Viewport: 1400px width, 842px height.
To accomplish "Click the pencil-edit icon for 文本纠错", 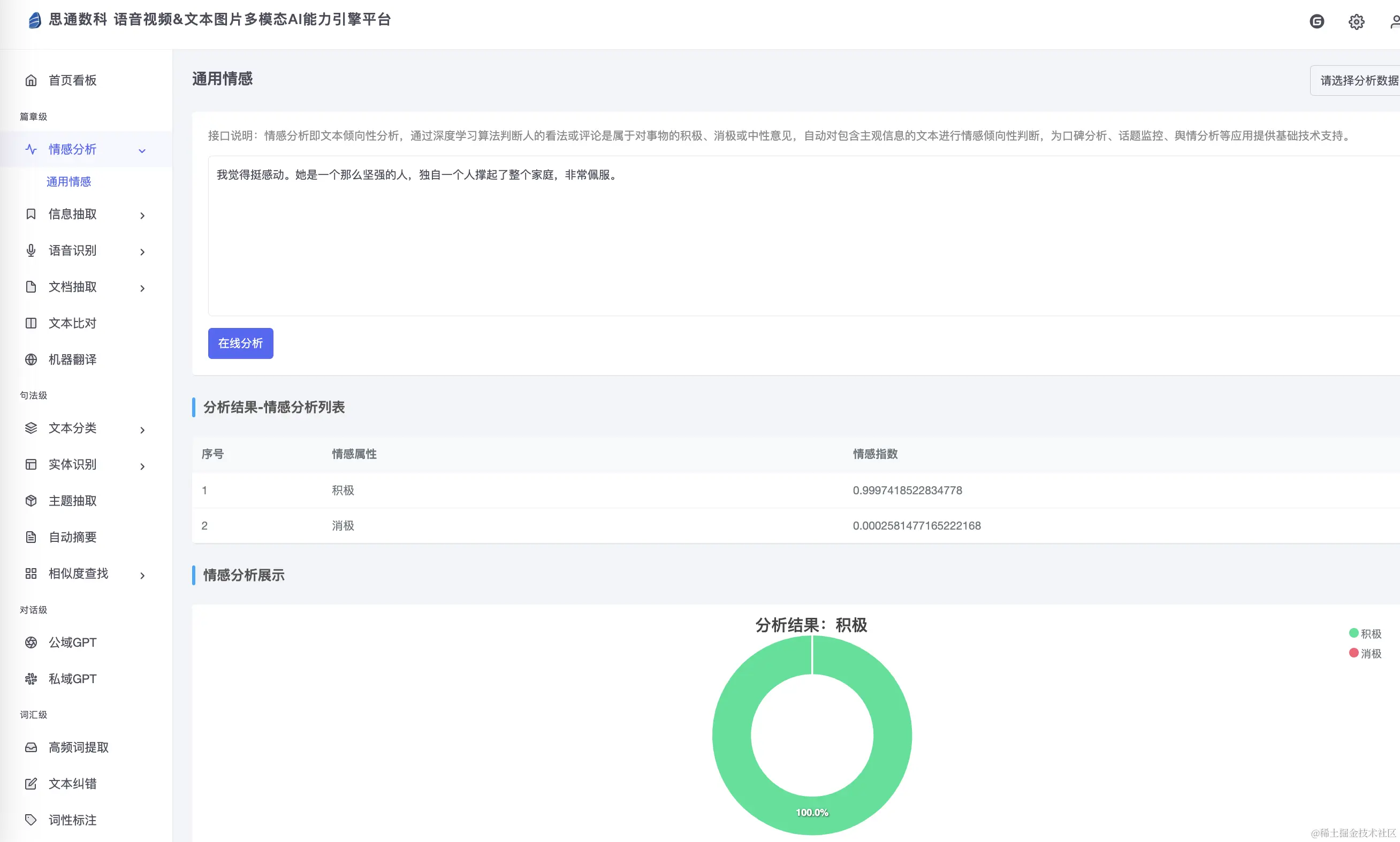I will (x=31, y=784).
